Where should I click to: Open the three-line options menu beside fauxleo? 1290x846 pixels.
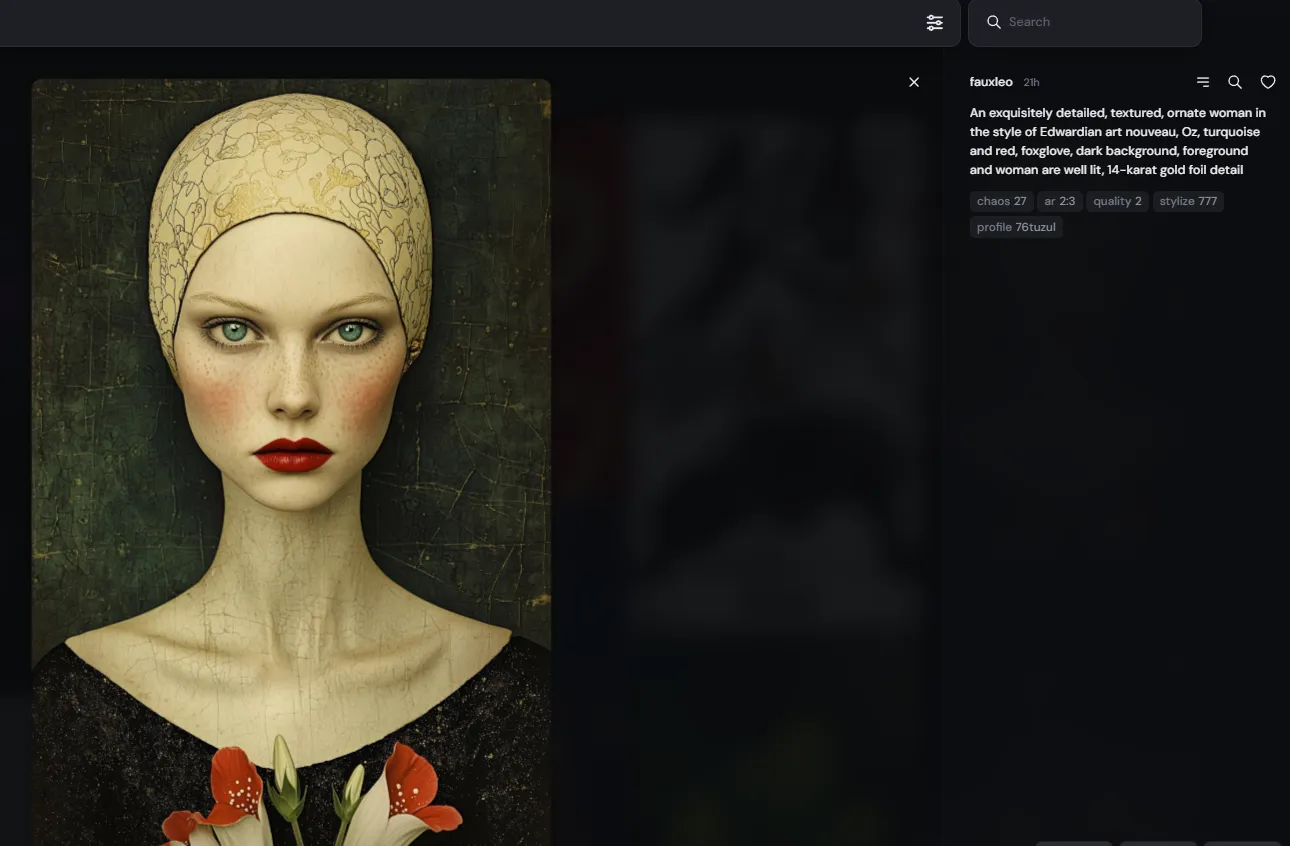point(1202,82)
